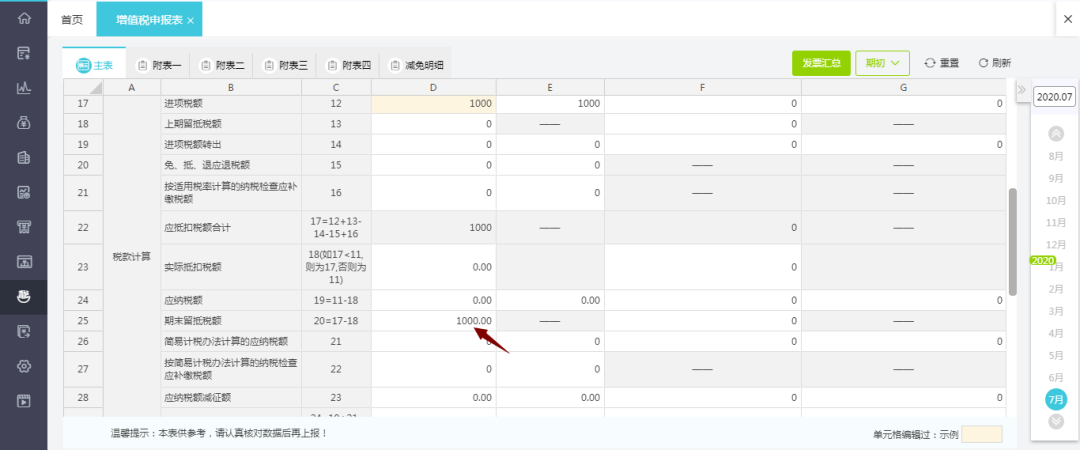Open the line chart icon in sidebar
This screenshot has width=1080, height=450.
(24, 87)
